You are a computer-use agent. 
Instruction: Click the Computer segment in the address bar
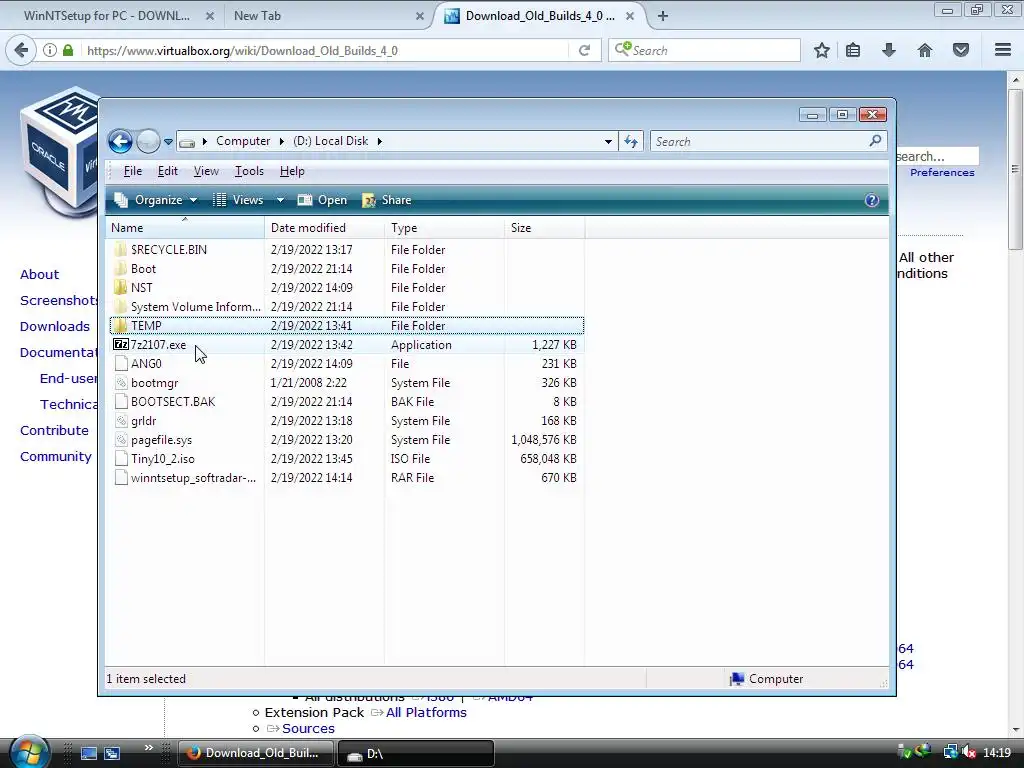tap(243, 141)
